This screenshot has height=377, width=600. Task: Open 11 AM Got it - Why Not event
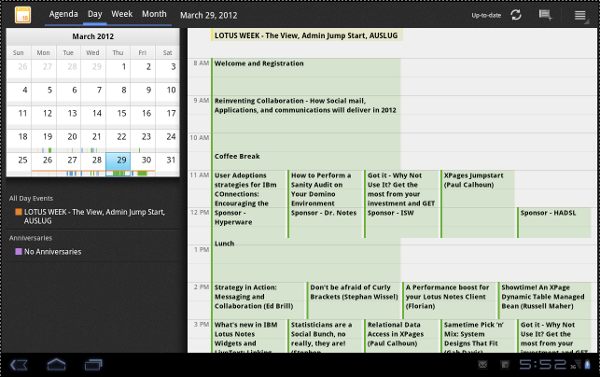coord(402,189)
